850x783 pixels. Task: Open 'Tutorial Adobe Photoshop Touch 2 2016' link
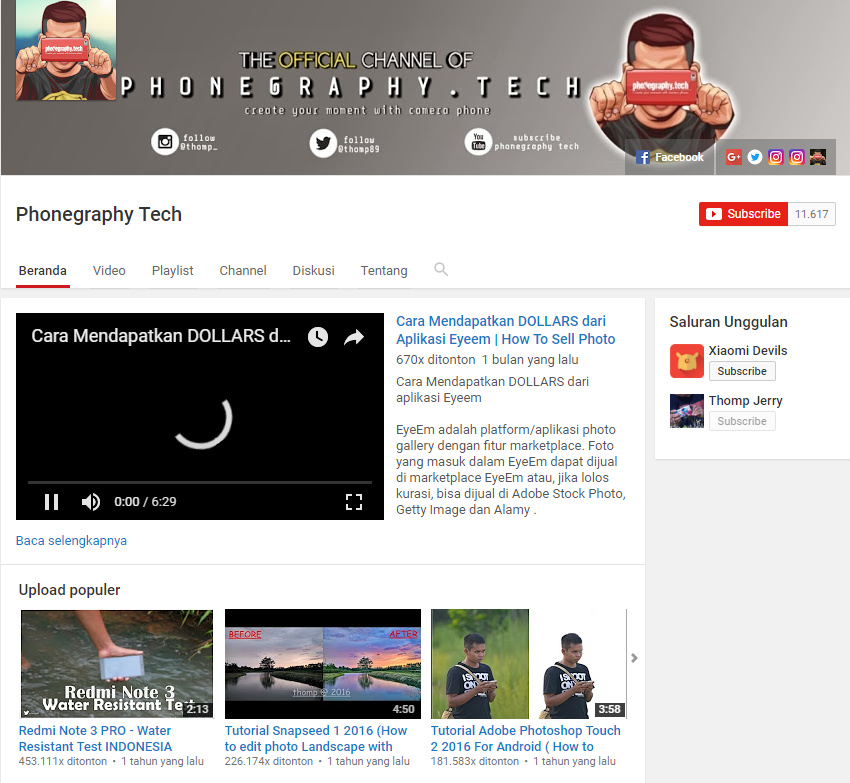[526, 739]
